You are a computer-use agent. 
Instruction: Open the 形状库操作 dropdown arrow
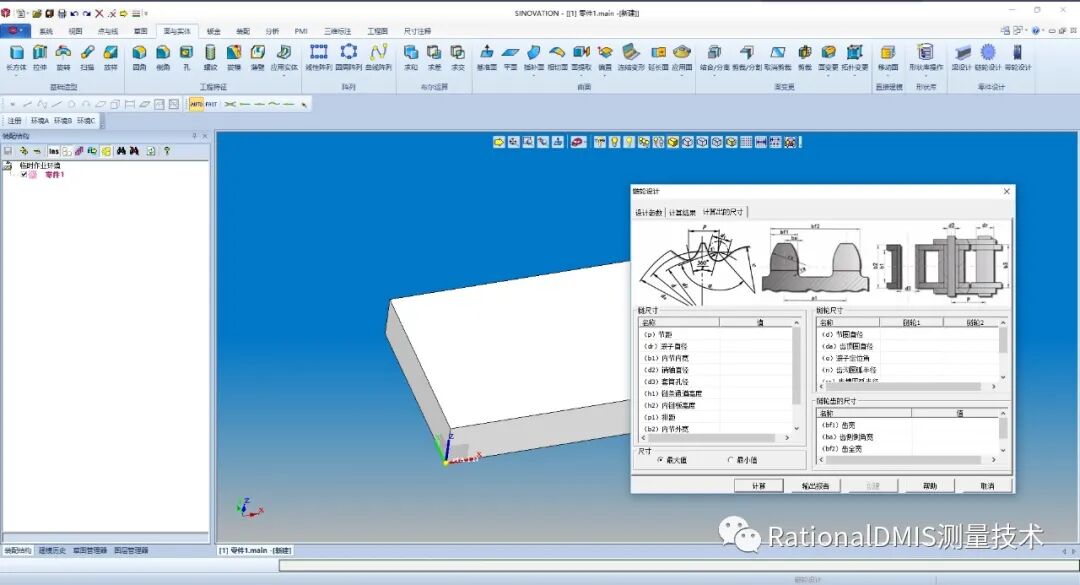coord(926,75)
